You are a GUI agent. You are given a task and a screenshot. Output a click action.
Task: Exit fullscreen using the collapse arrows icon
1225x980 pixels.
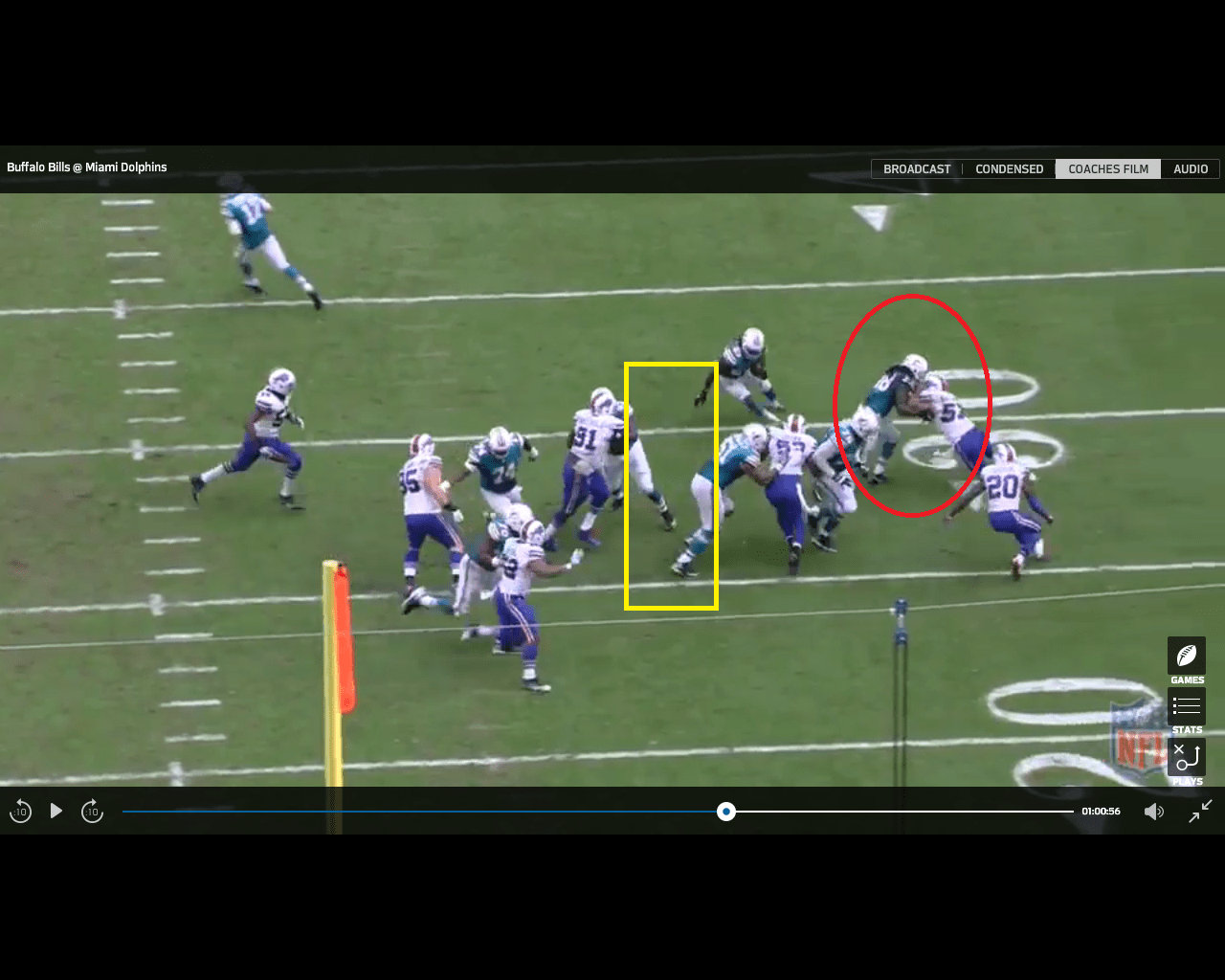point(1200,811)
